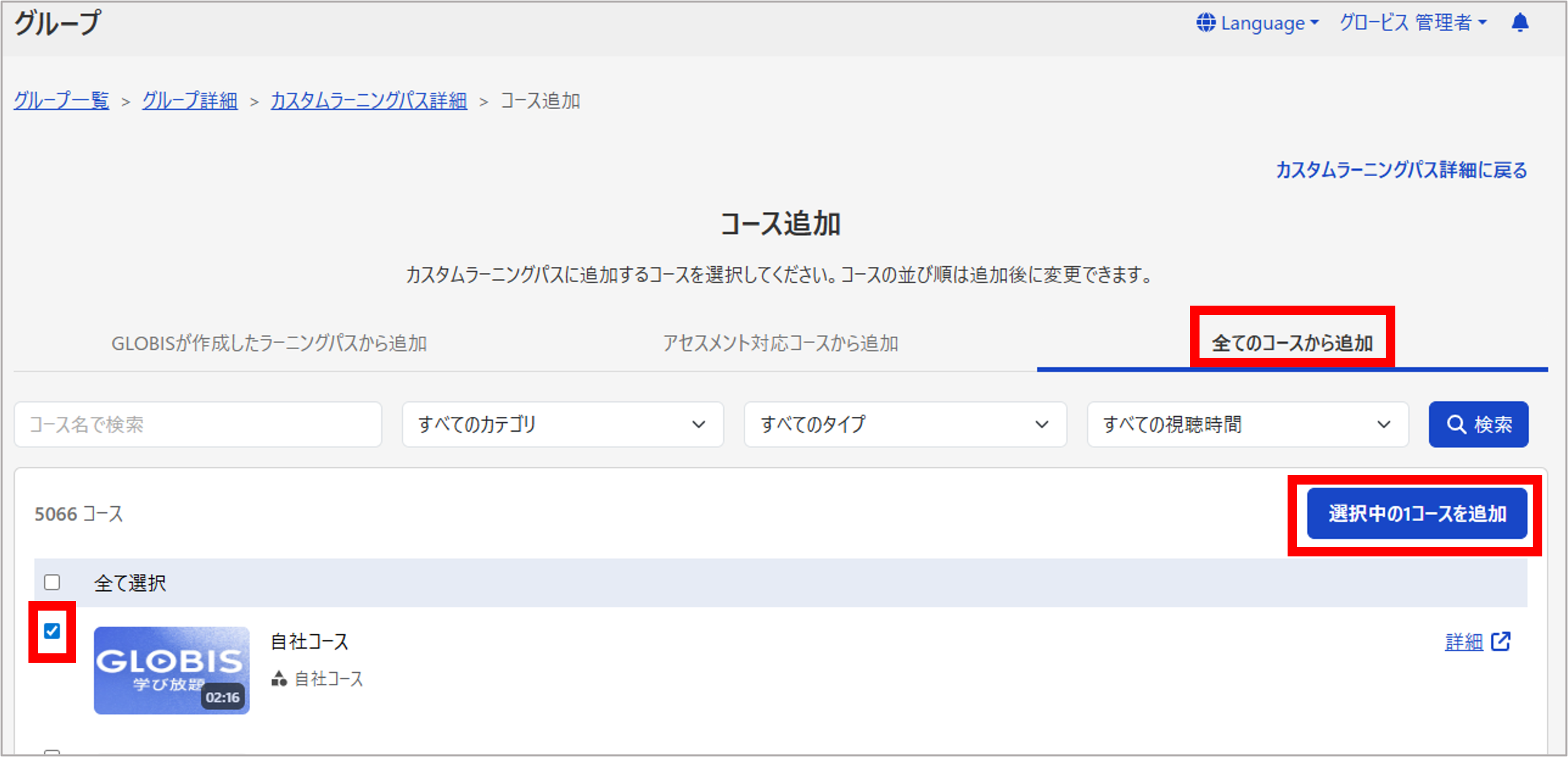Open the グループ一覧 breadcrumb link
The width and height of the screenshot is (1568, 757).
click(61, 100)
